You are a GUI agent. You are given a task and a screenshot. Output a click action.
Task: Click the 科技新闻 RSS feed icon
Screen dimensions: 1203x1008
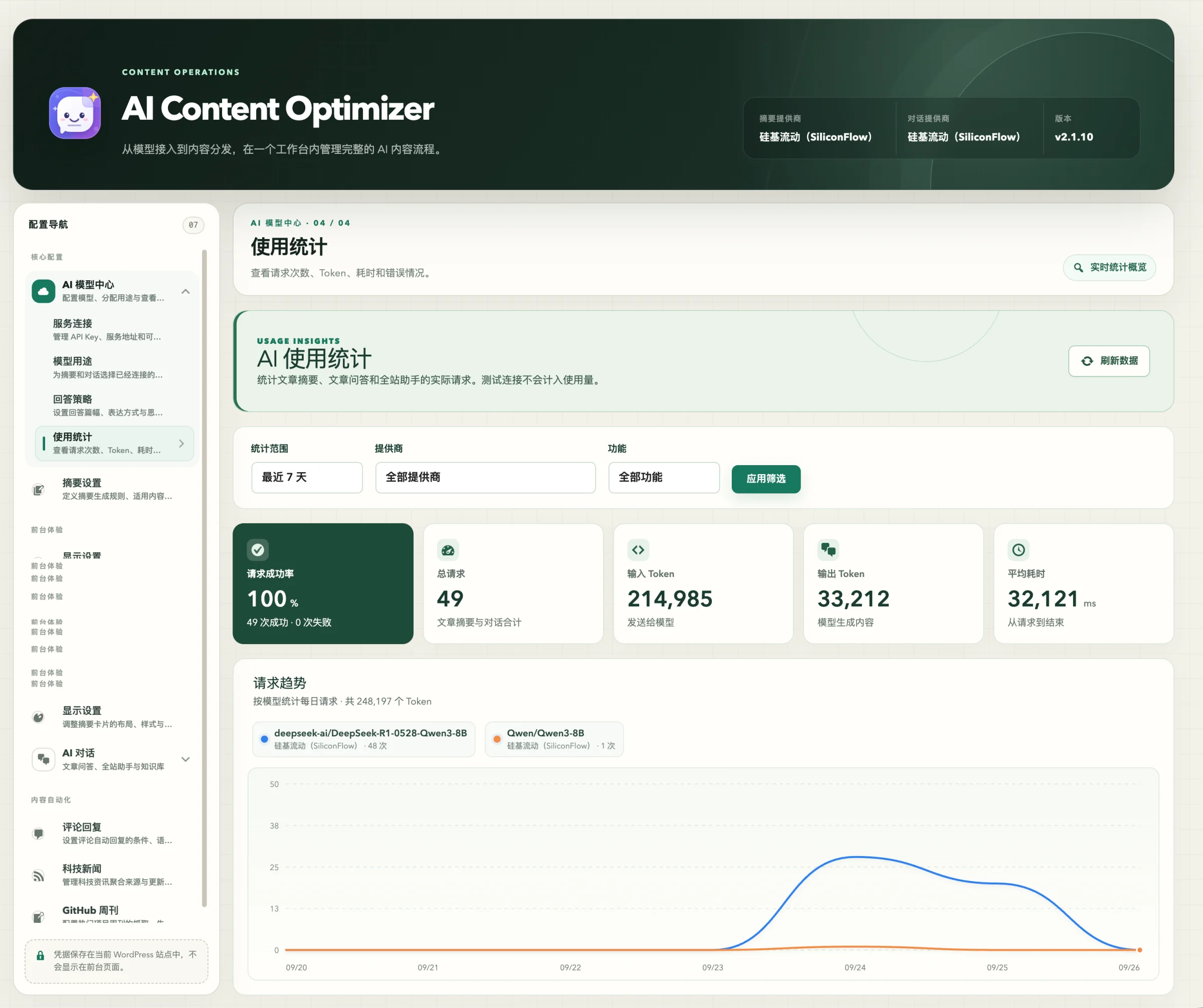pos(39,876)
